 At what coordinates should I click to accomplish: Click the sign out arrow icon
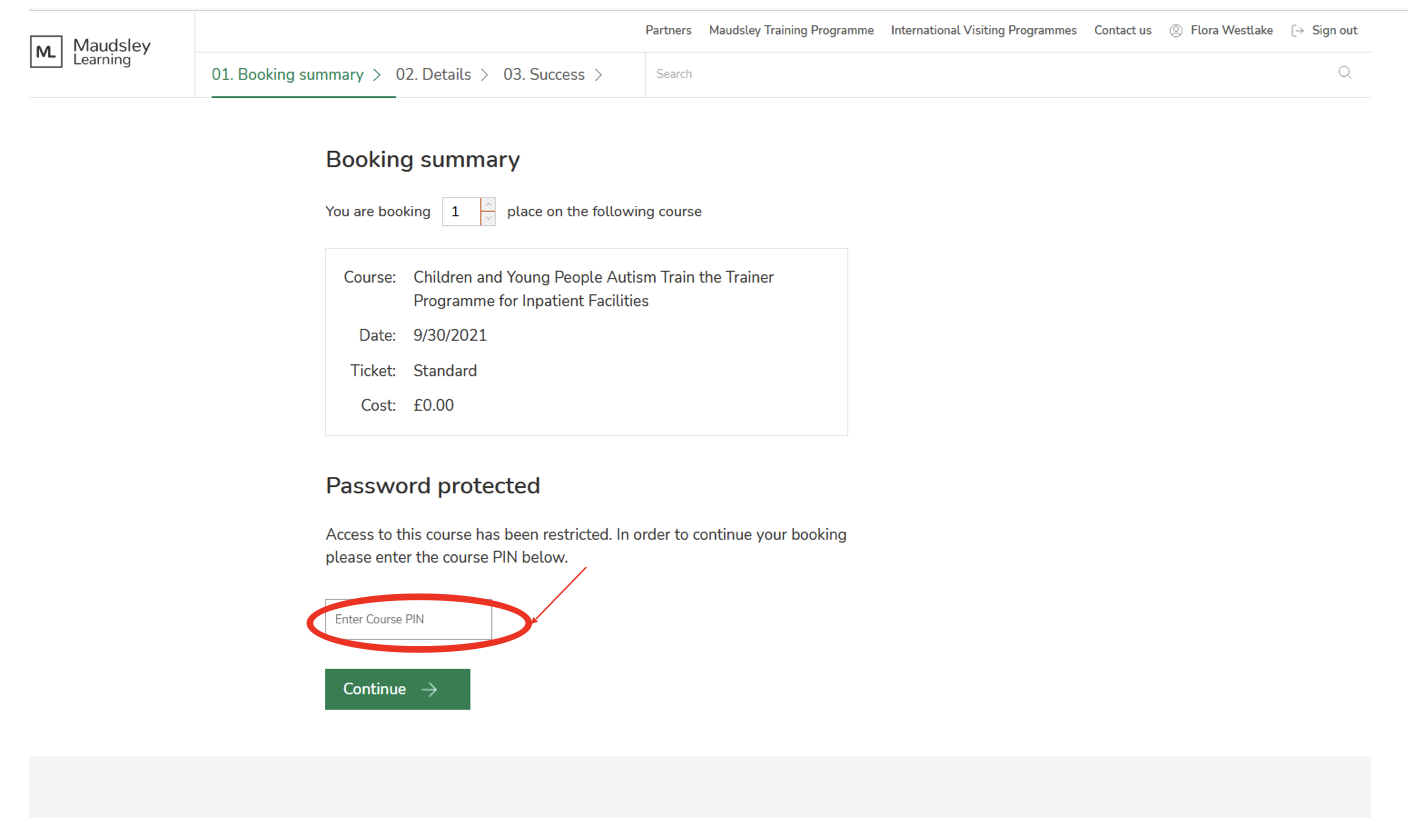coord(1298,31)
